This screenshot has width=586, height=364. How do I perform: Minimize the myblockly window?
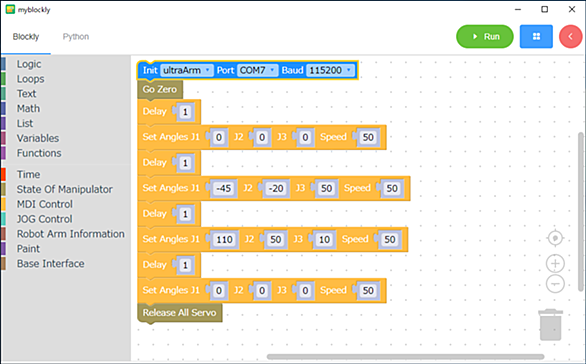518,9
